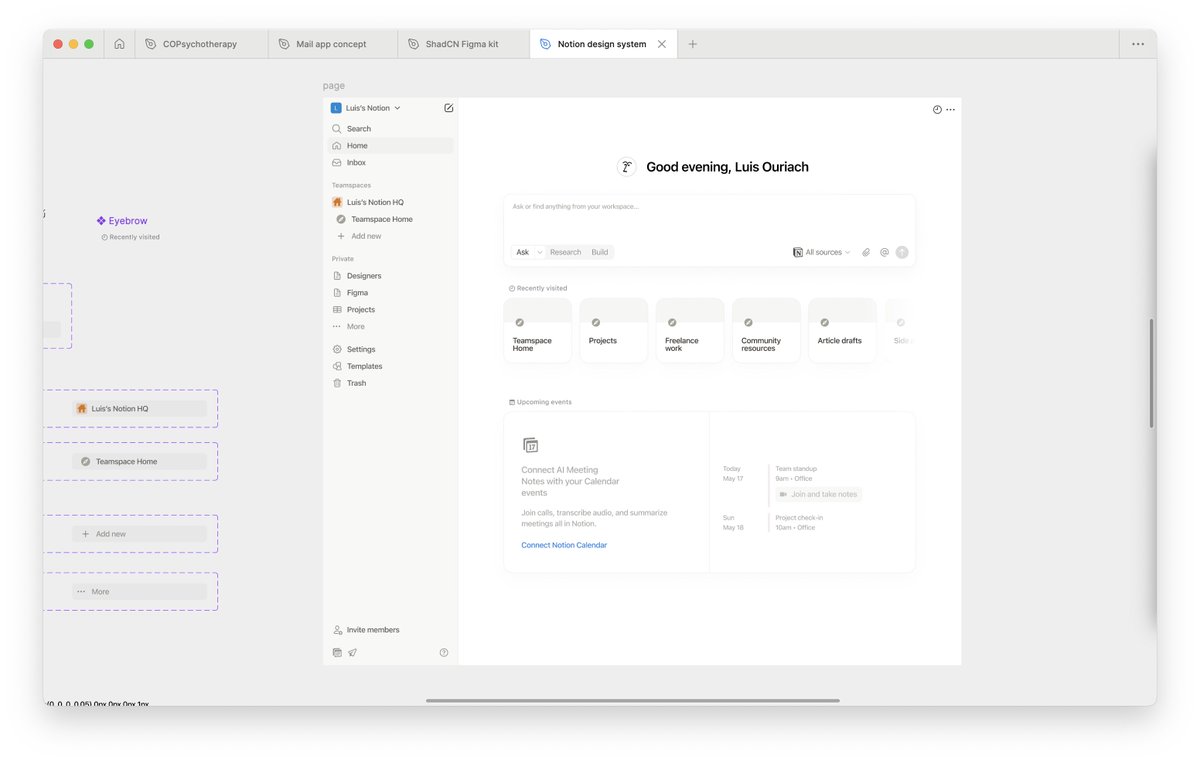Click the Settings gear icon in sidebar
Screen dimensions: 1200x763
[337, 349]
